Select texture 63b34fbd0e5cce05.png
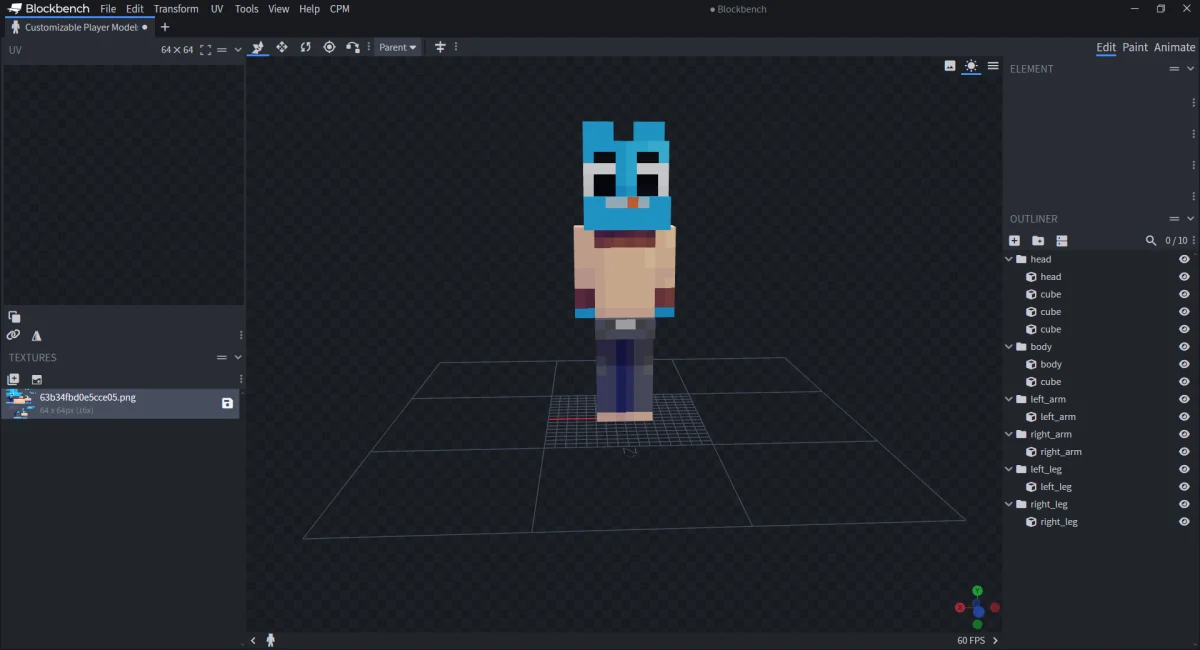The width and height of the screenshot is (1200, 650). (120, 403)
